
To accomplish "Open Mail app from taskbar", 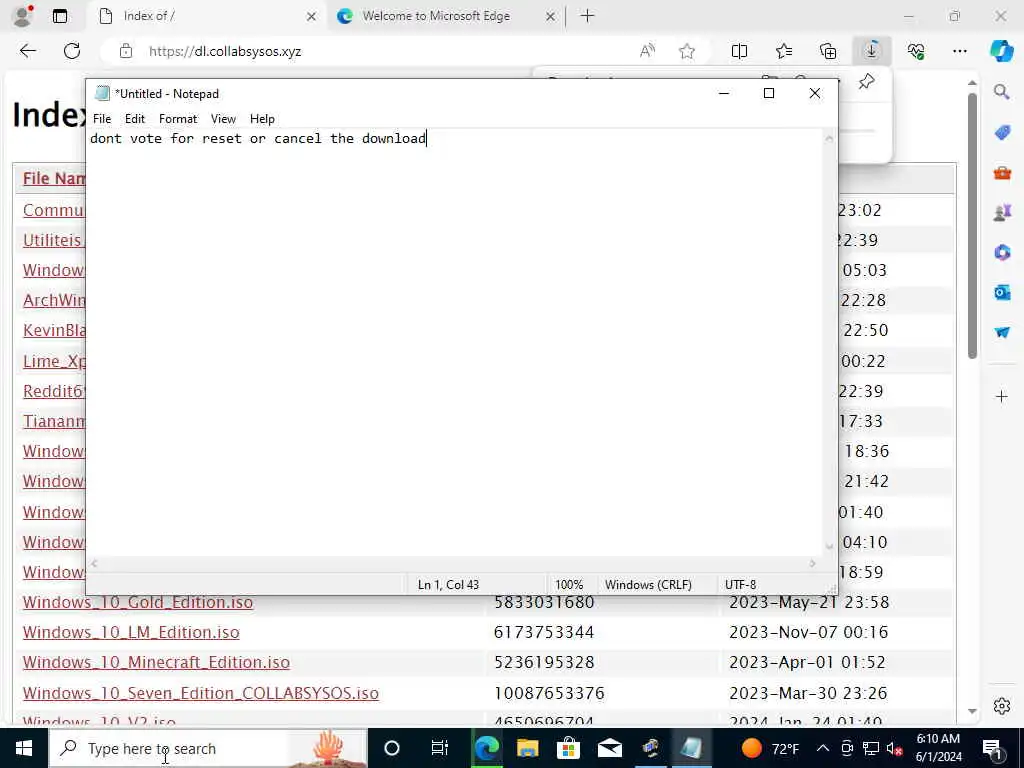I will point(610,748).
